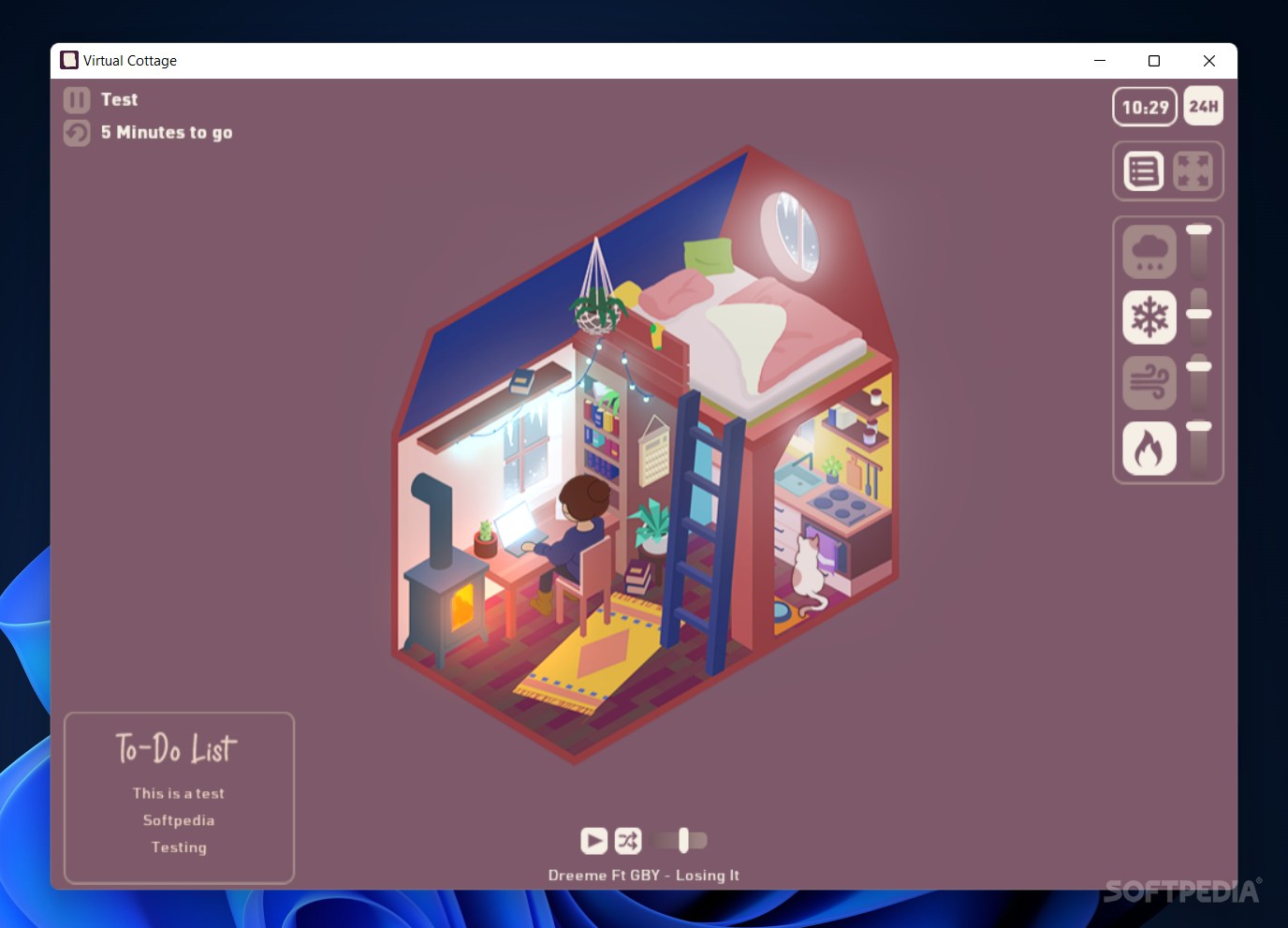The width and height of the screenshot is (1288, 928).
Task: Switch the 24H clock format toggle
Action: pos(1204,106)
